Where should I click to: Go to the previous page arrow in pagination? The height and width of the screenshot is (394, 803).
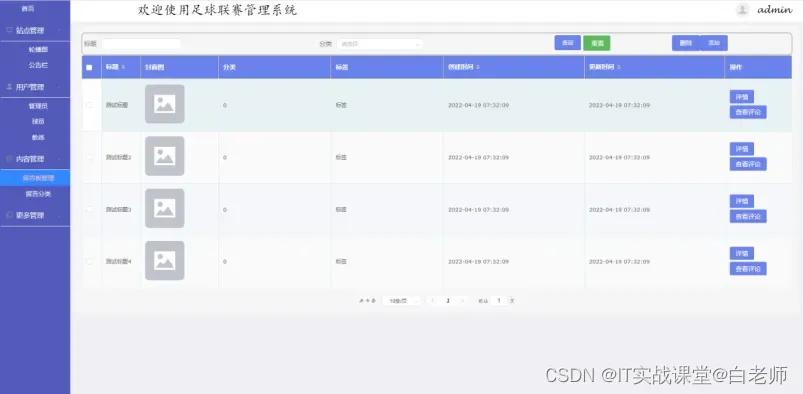tap(433, 301)
